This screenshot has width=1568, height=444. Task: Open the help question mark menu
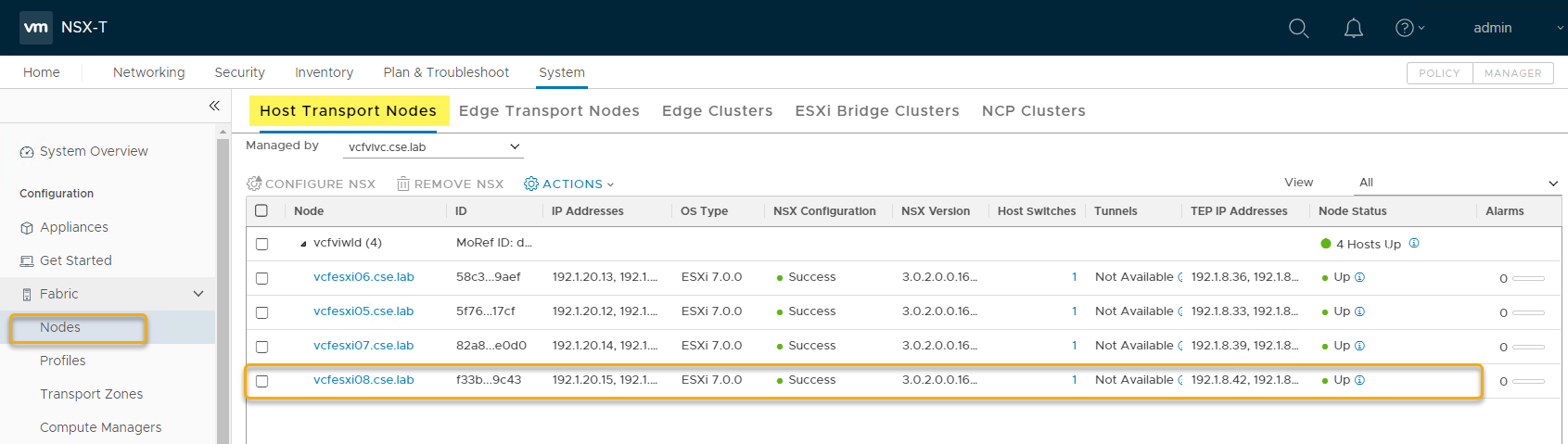click(x=1405, y=29)
